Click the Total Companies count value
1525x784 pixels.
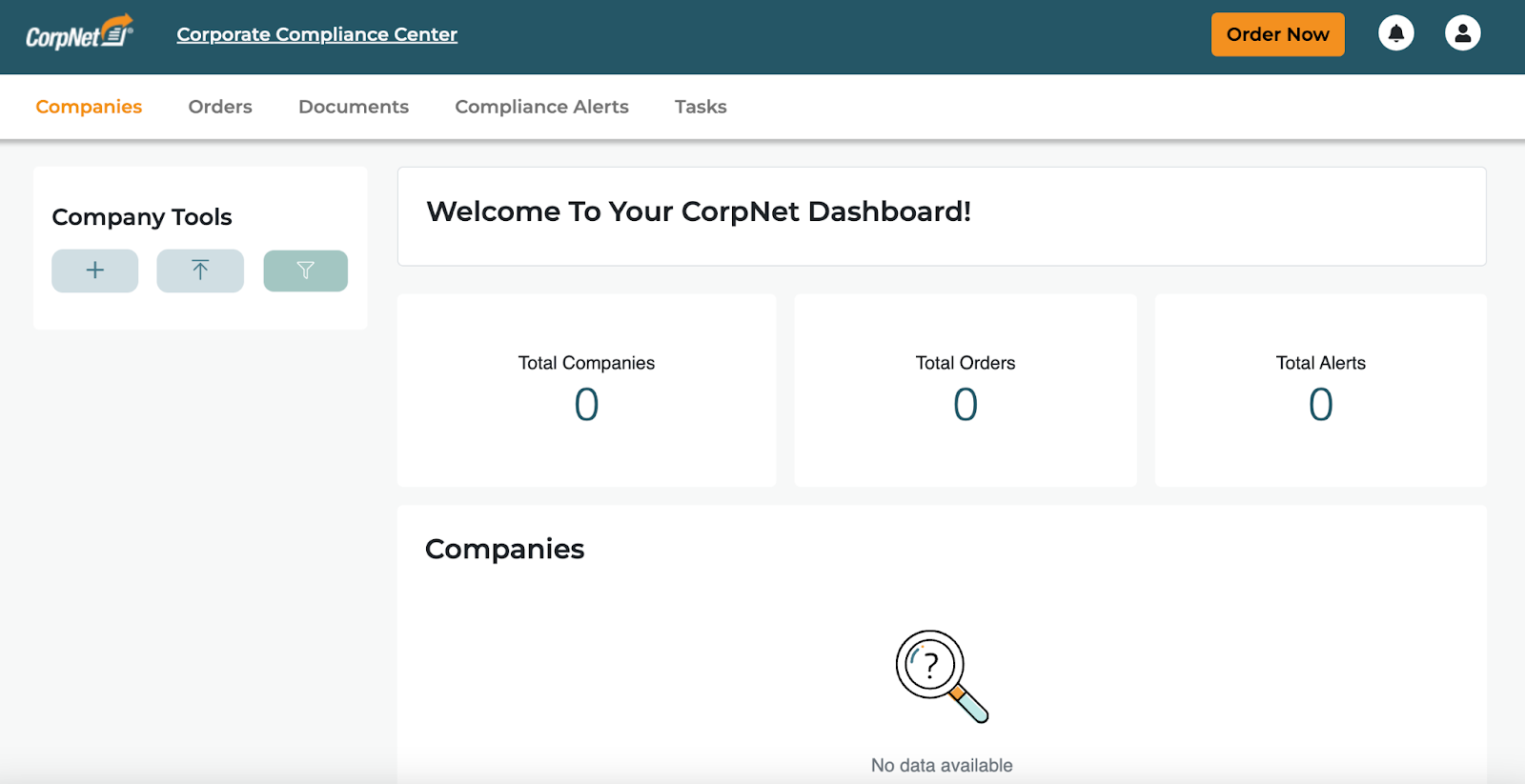(x=586, y=405)
